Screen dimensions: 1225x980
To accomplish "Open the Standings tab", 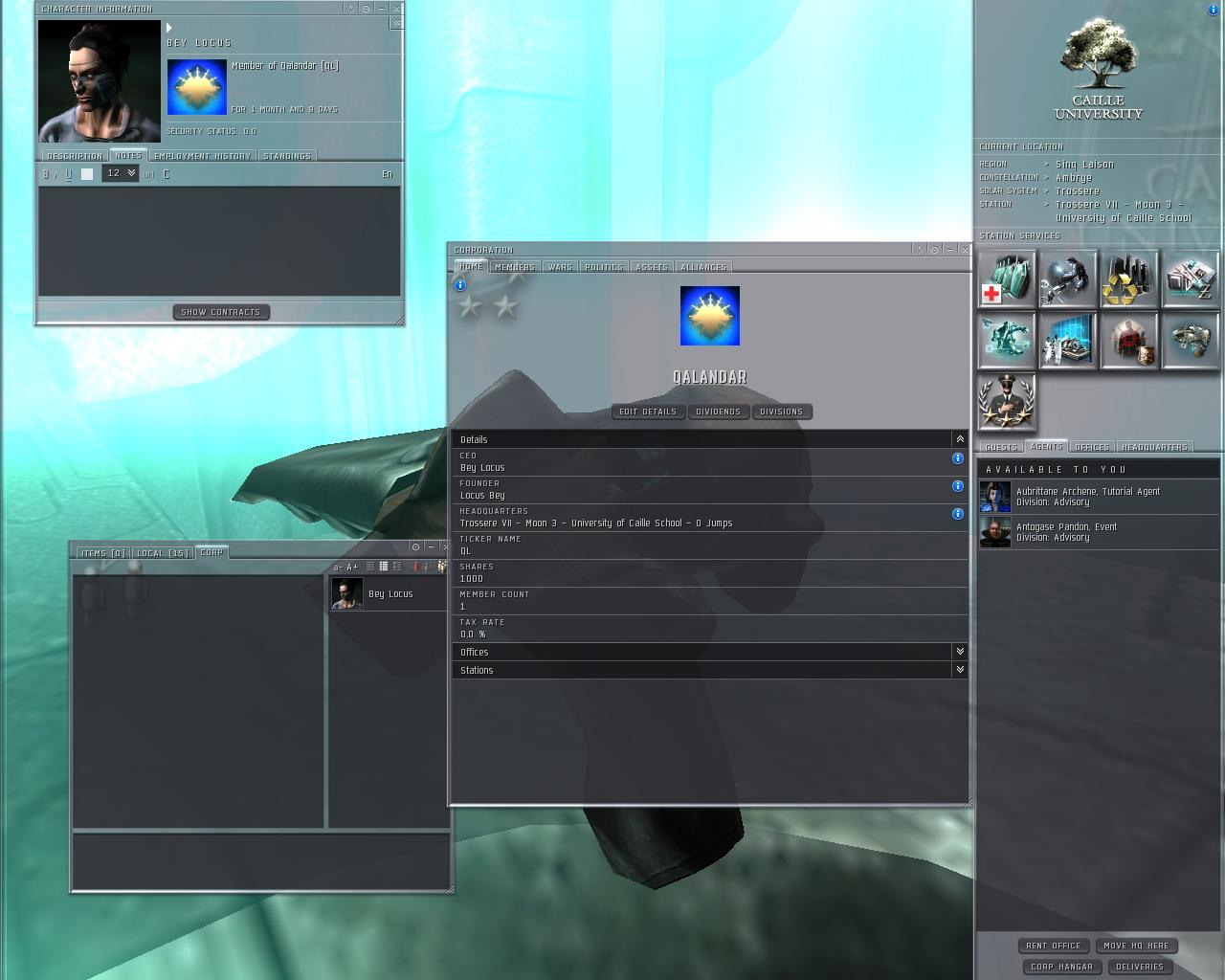I will click(x=286, y=155).
